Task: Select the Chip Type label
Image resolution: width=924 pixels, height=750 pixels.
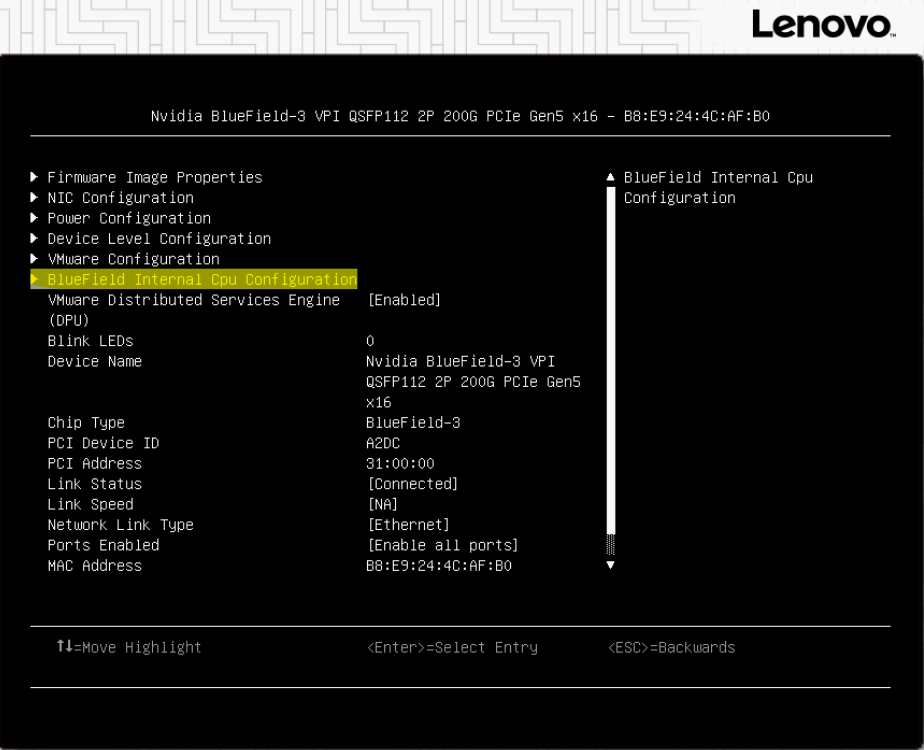Action: click(86, 423)
